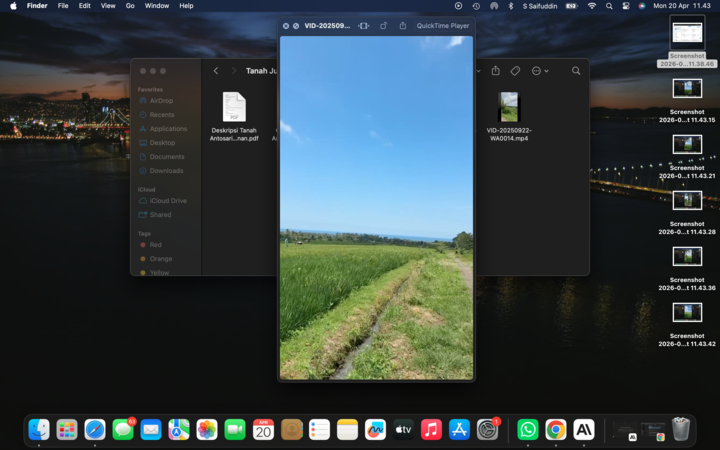This screenshot has height=450, width=720.
Task: Open Apple Music in the Dock
Action: tap(431, 429)
